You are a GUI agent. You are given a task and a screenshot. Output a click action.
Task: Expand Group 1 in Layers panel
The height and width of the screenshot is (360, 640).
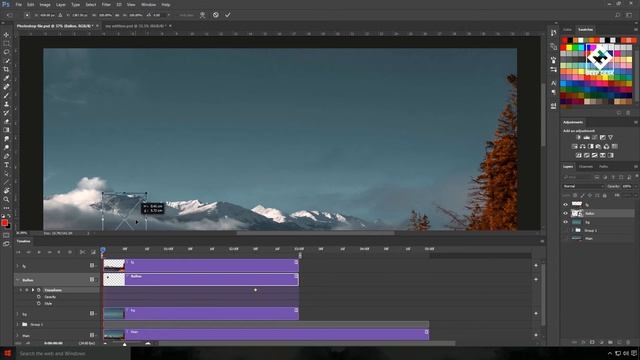[572, 230]
